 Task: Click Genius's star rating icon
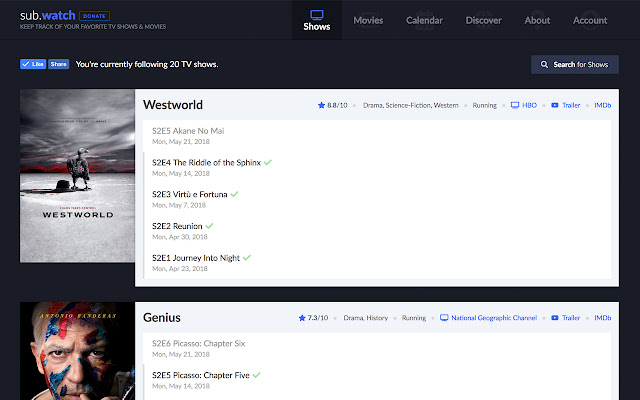pos(302,318)
